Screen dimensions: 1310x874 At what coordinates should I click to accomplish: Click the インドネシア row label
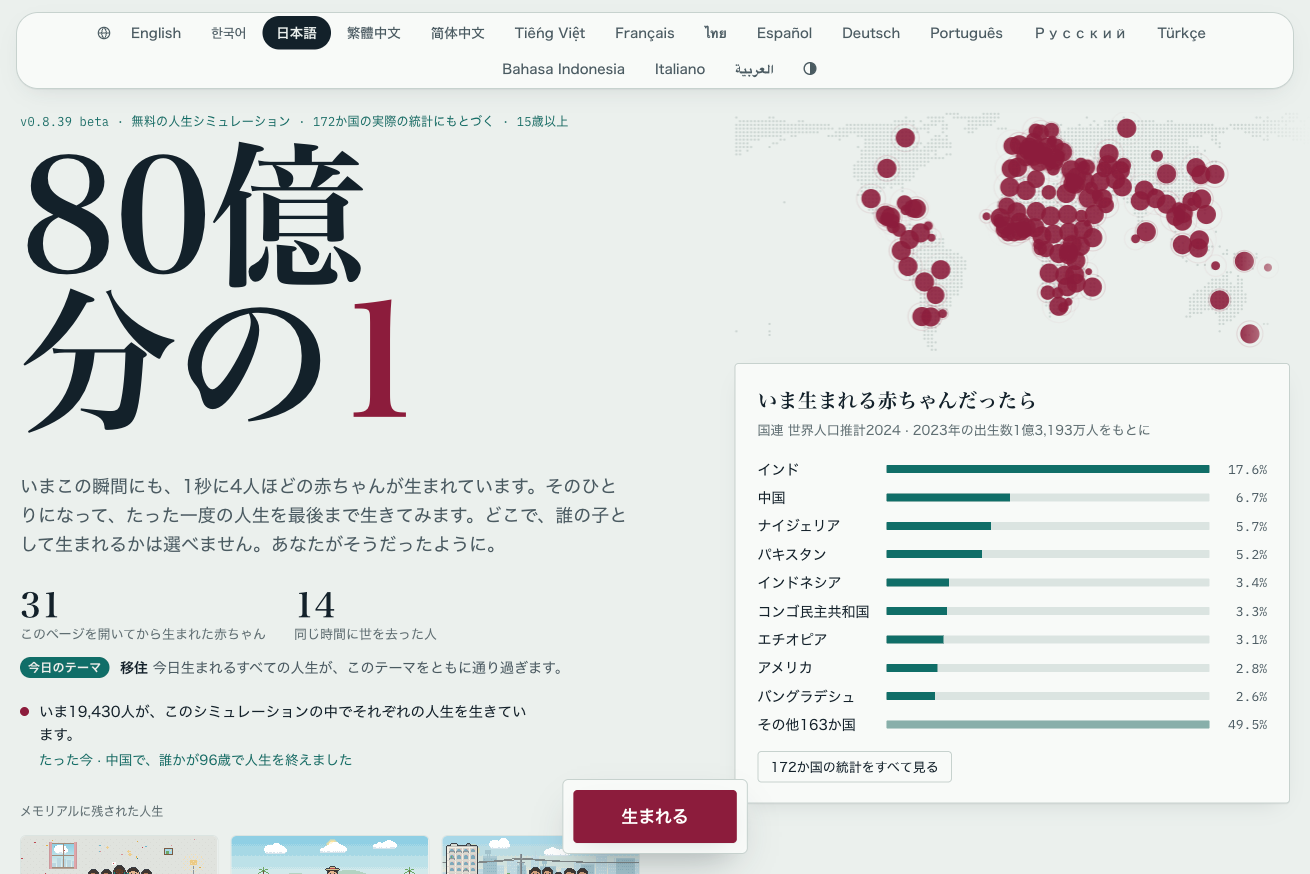pyautogui.click(x=799, y=582)
